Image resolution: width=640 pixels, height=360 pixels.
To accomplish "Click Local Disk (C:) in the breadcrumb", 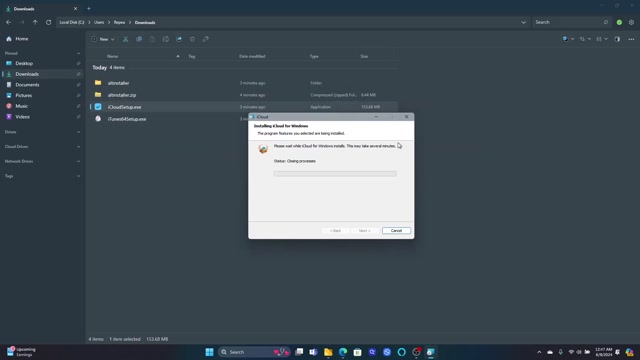I will [72, 22].
